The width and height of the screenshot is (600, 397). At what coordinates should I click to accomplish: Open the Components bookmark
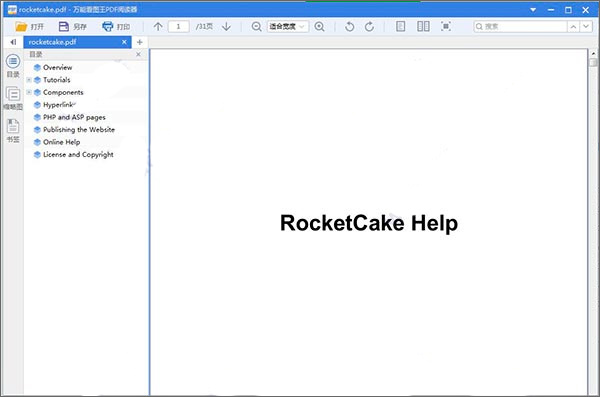tap(63, 92)
